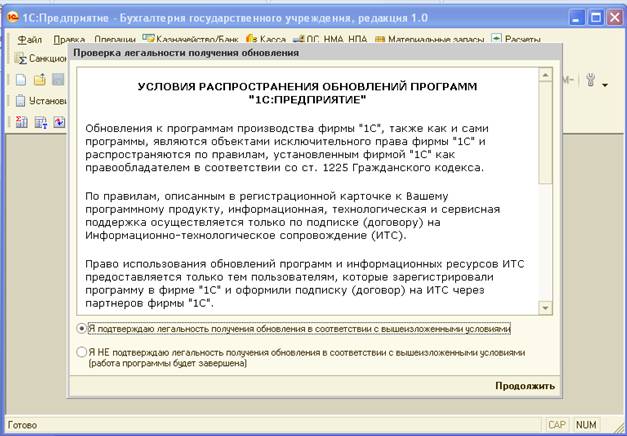Click the scrollbar down arrow in license text
The height and width of the screenshot is (436, 627).
point(545,308)
